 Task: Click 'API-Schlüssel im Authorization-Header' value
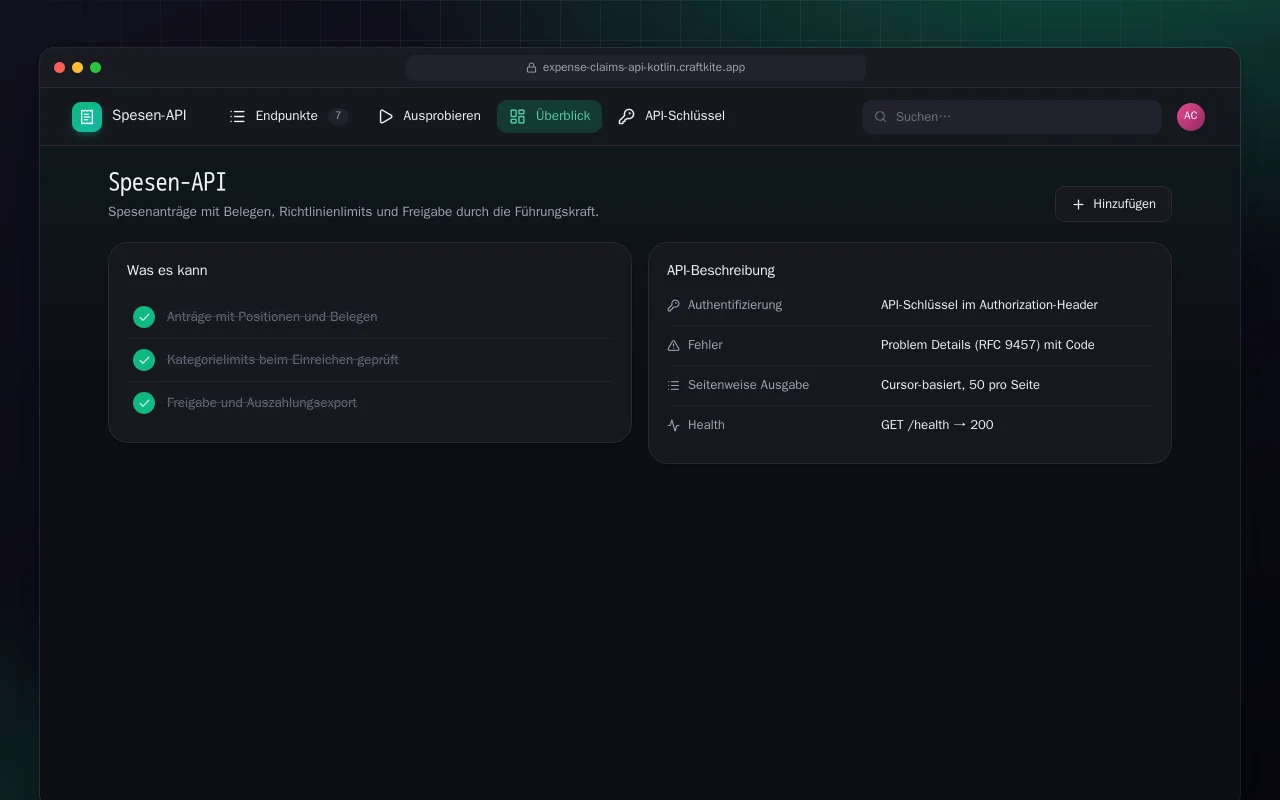click(989, 305)
